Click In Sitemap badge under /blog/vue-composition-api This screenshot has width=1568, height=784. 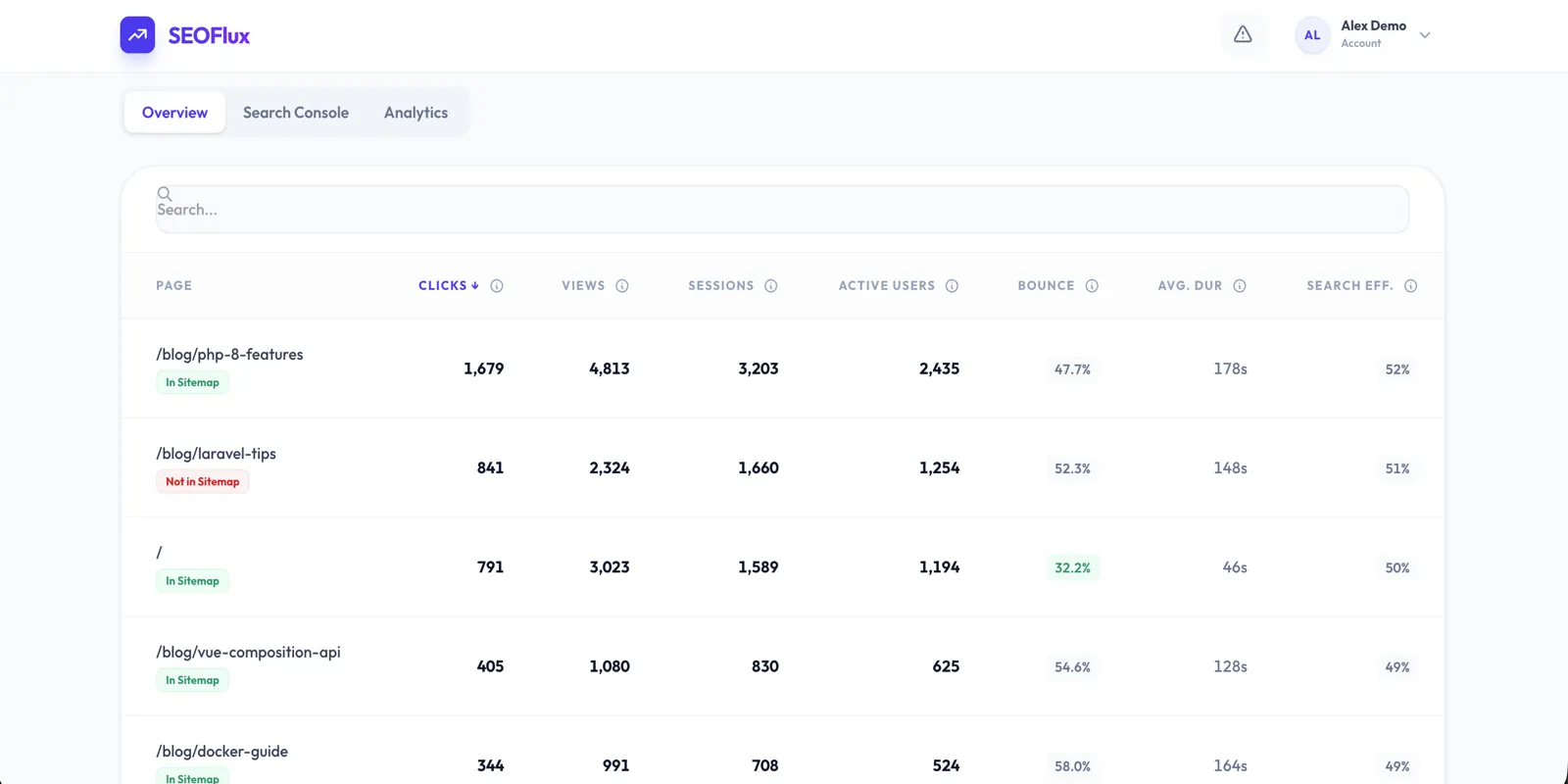click(192, 680)
